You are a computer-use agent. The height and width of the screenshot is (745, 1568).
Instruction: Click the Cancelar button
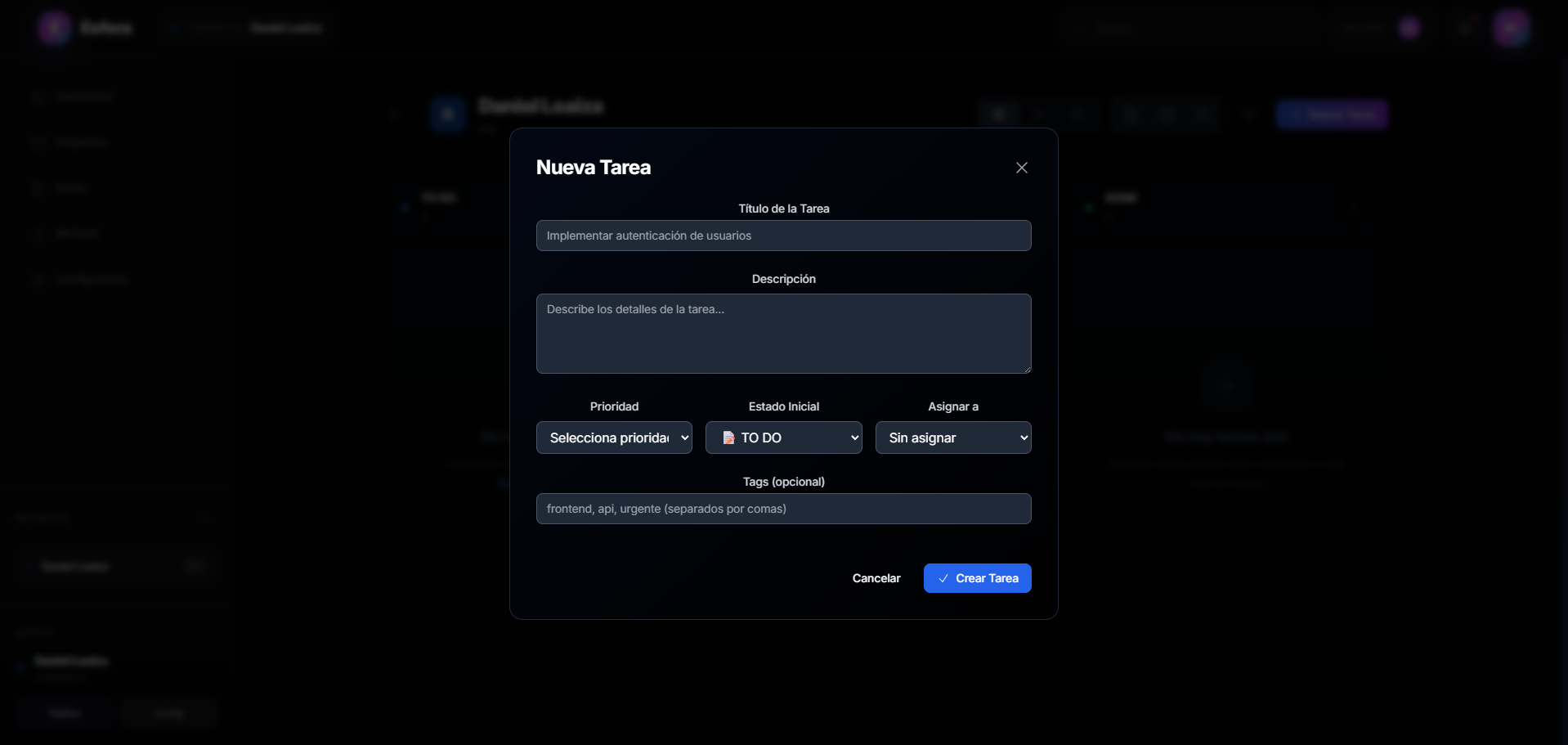click(x=876, y=578)
